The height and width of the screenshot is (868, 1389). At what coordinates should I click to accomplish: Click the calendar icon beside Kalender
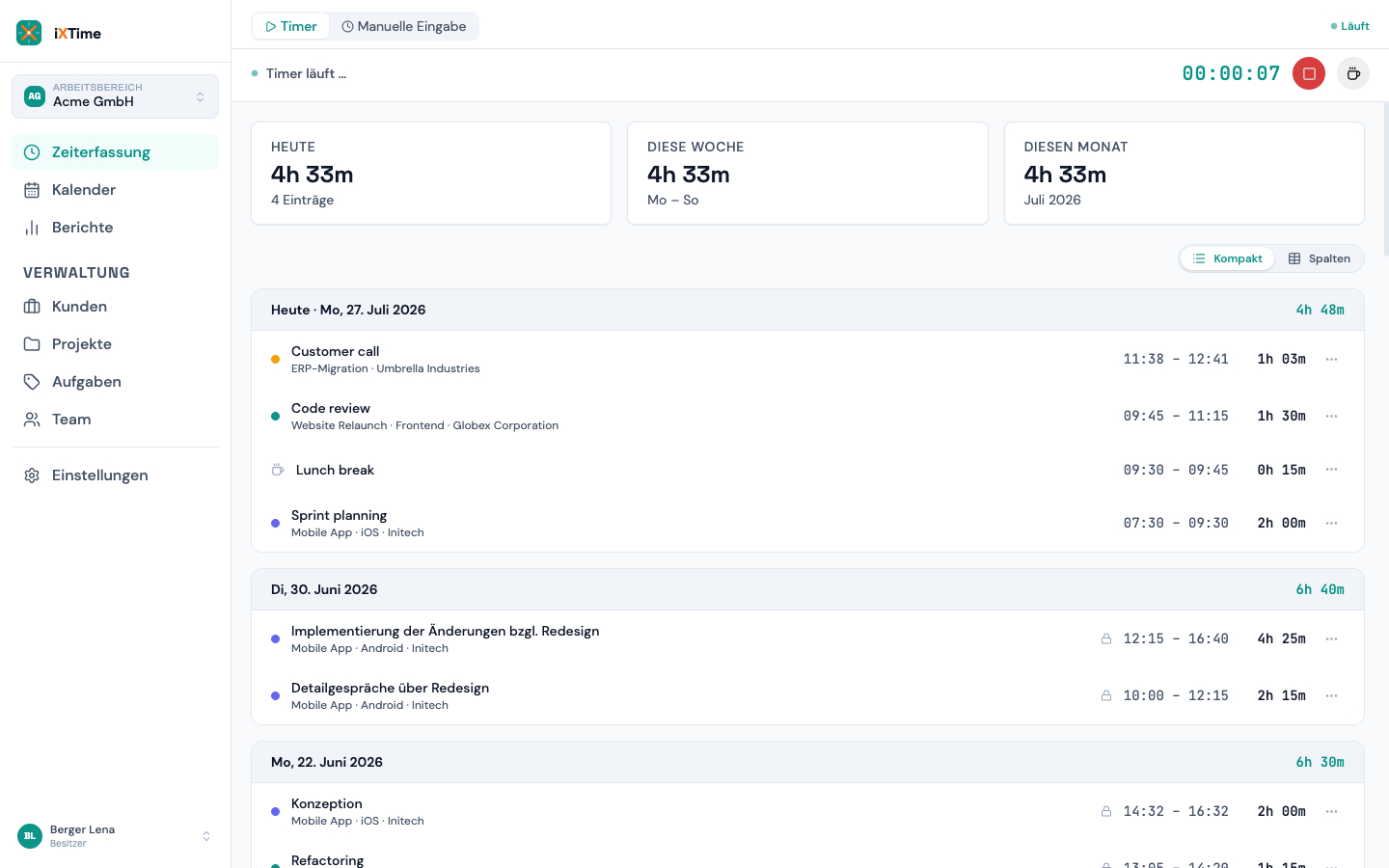[32, 190]
